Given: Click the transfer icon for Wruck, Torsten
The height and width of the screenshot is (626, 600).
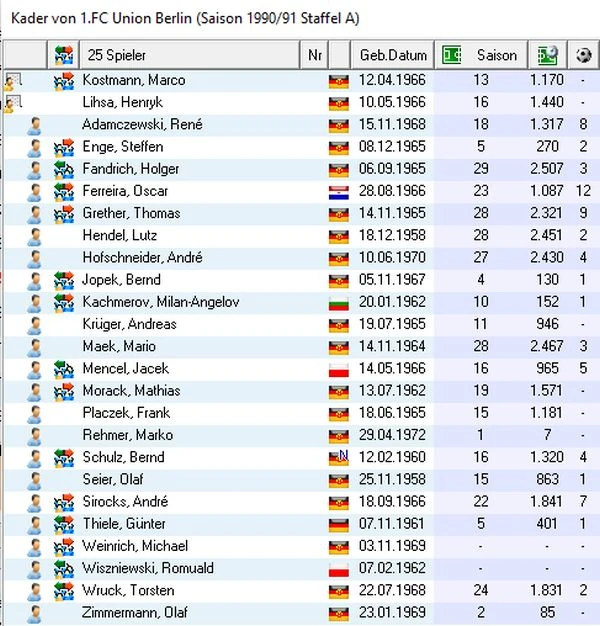Looking at the screenshot, I should point(64,592).
